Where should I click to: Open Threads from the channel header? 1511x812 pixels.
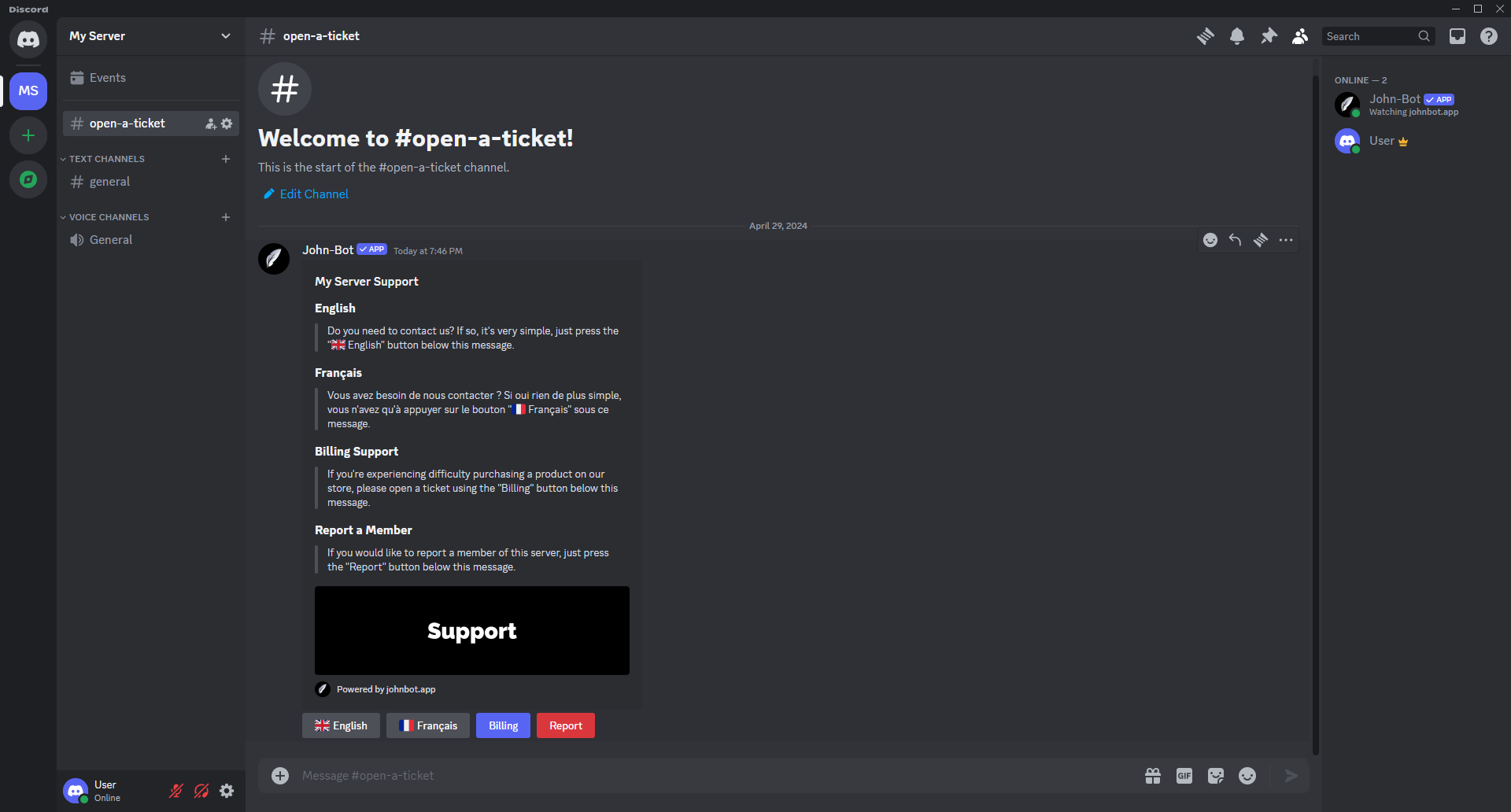(x=1205, y=36)
